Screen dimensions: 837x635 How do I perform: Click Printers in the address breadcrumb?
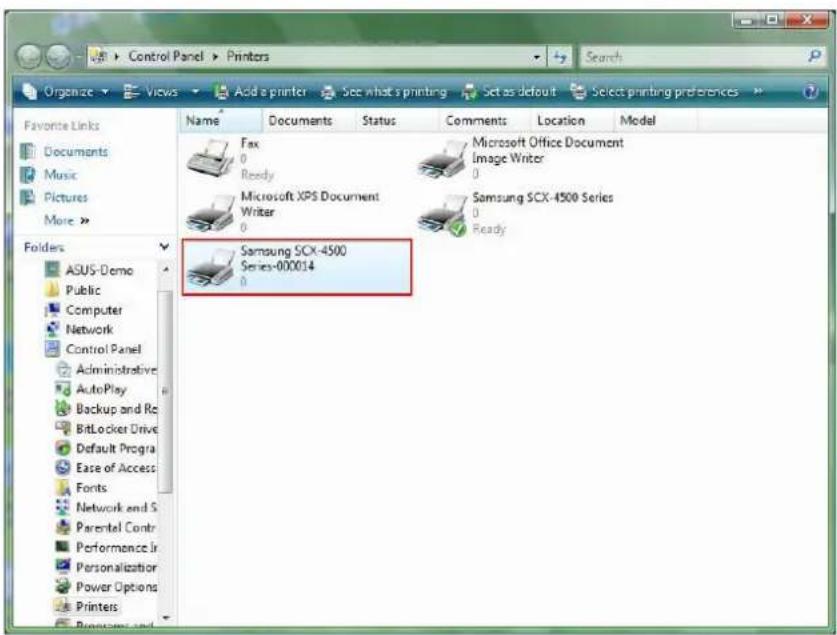248,57
